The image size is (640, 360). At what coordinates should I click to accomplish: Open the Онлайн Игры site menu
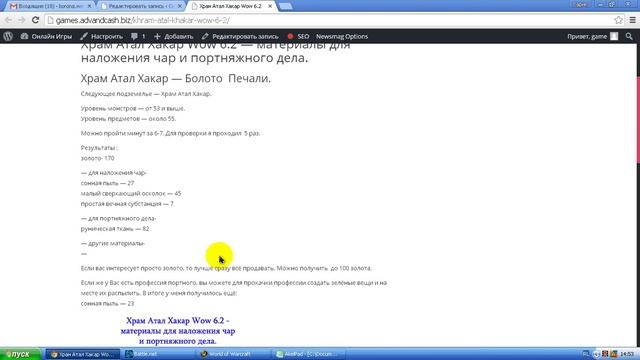point(46,36)
